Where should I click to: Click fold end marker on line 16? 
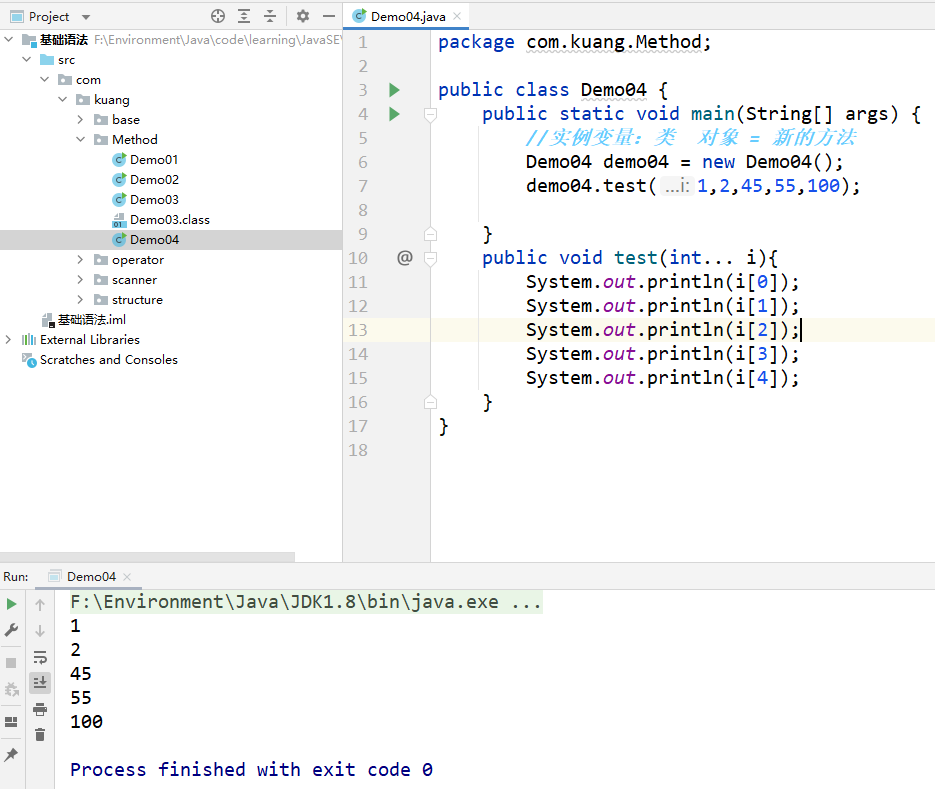(431, 402)
